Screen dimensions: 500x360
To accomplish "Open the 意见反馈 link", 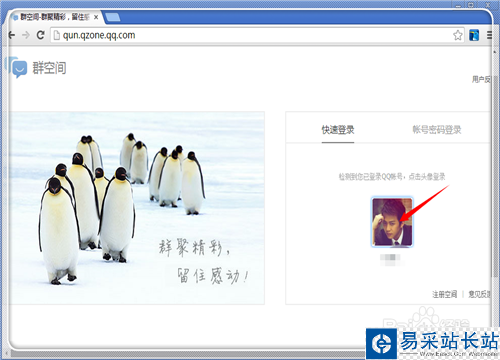I will pyautogui.click(x=480, y=294).
